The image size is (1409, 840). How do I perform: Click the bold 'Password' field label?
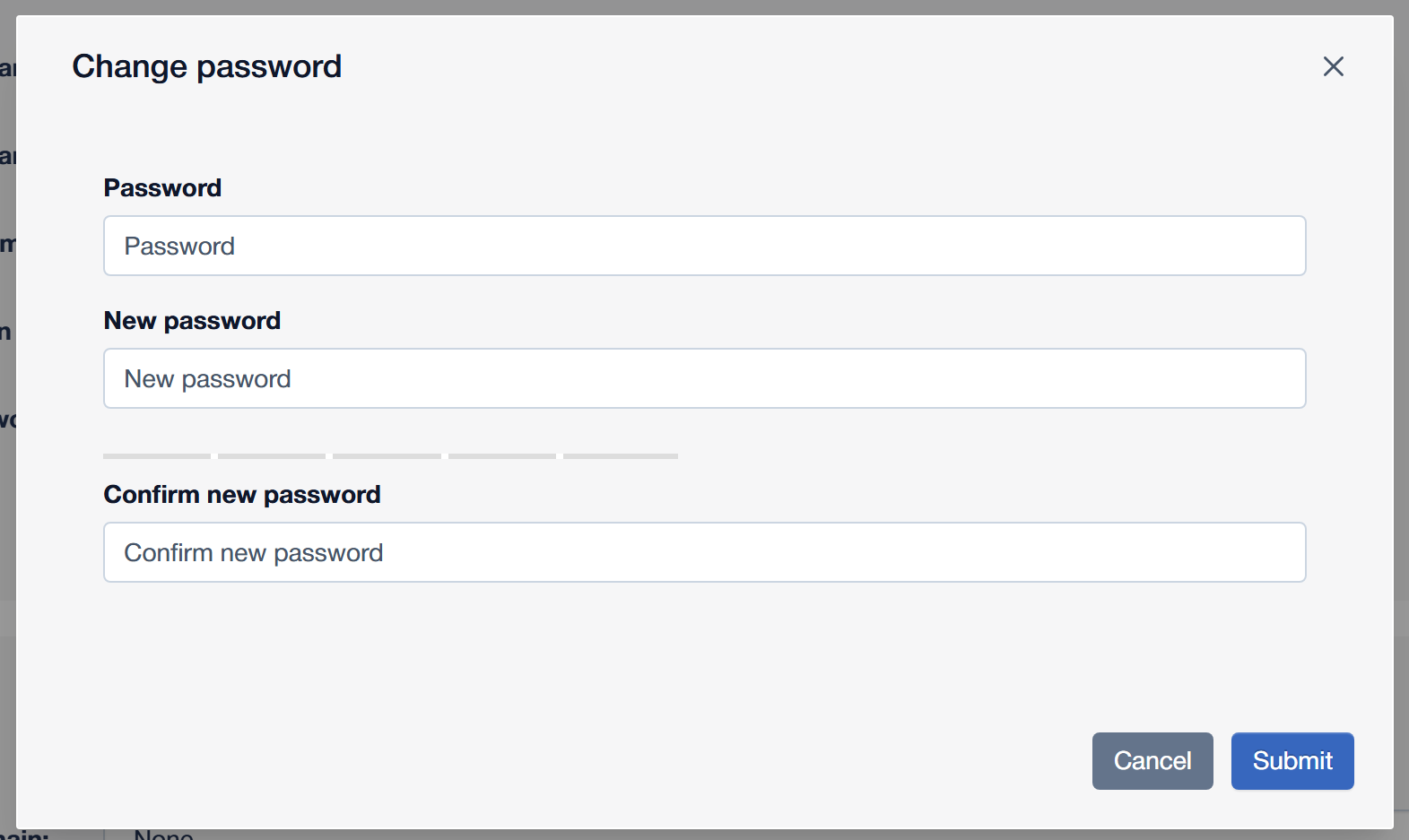point(162,187)
